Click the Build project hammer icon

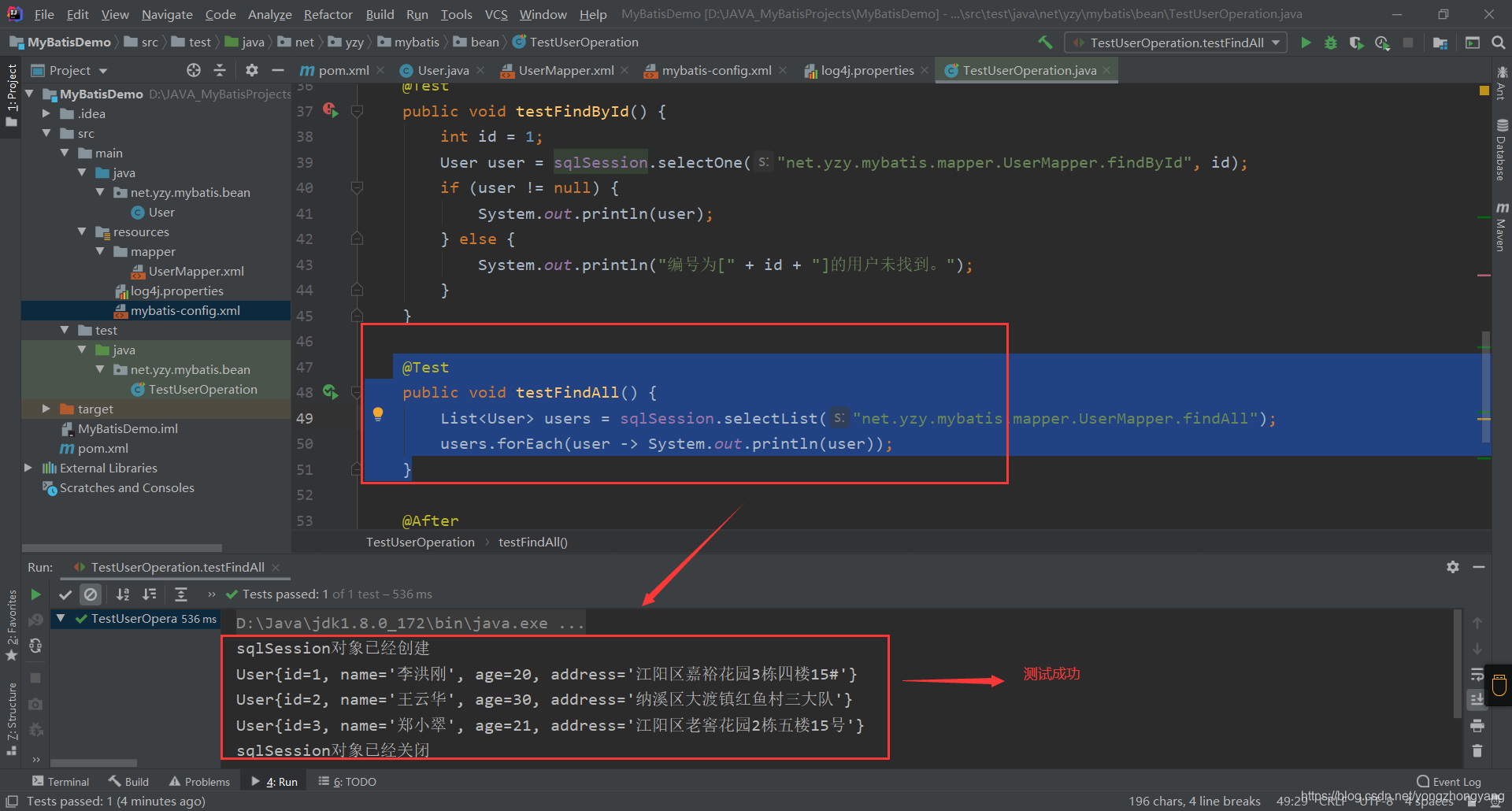pyautogui.click(x=1045, y=43)
